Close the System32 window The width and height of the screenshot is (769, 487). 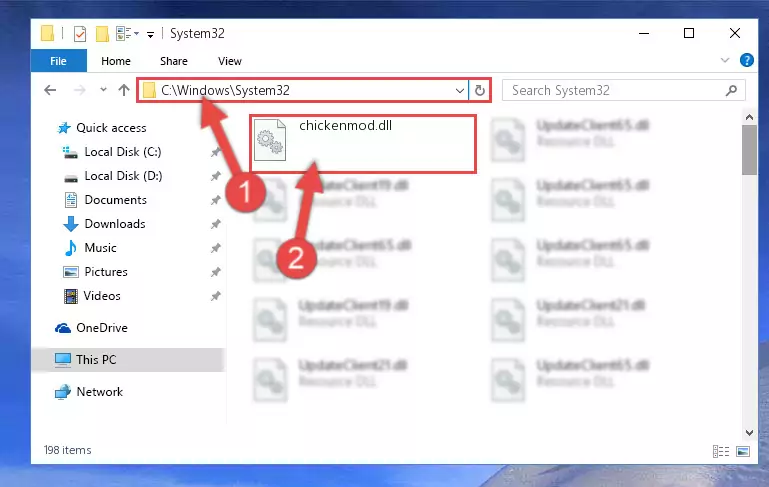tap(735, 33)
